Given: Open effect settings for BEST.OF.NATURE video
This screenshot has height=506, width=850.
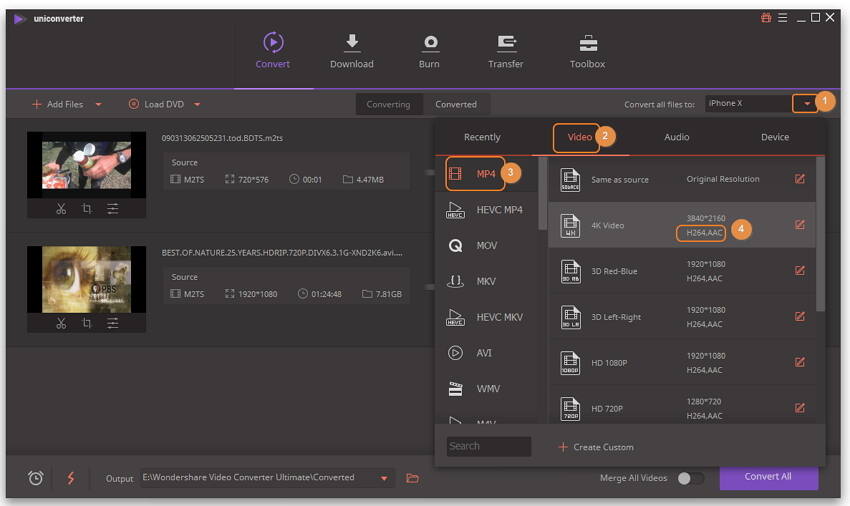Looking at the screenshot, I should 113,324.
